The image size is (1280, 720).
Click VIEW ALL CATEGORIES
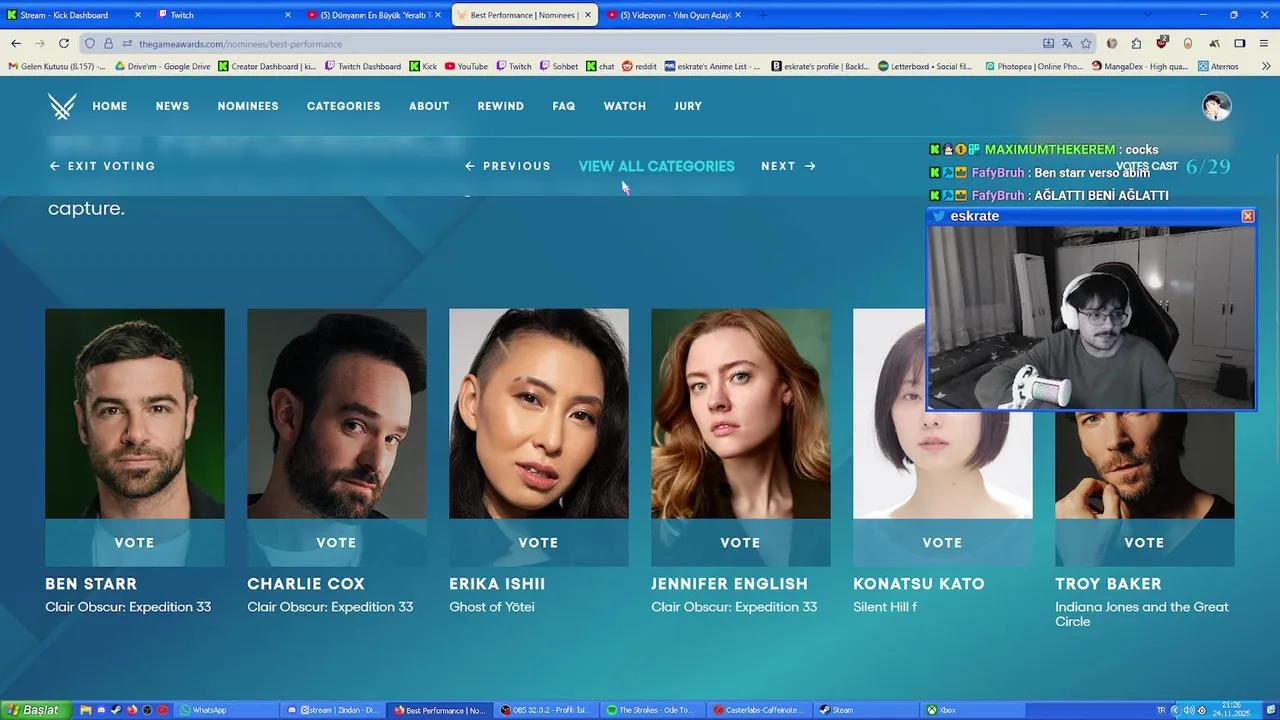(656, 166)
